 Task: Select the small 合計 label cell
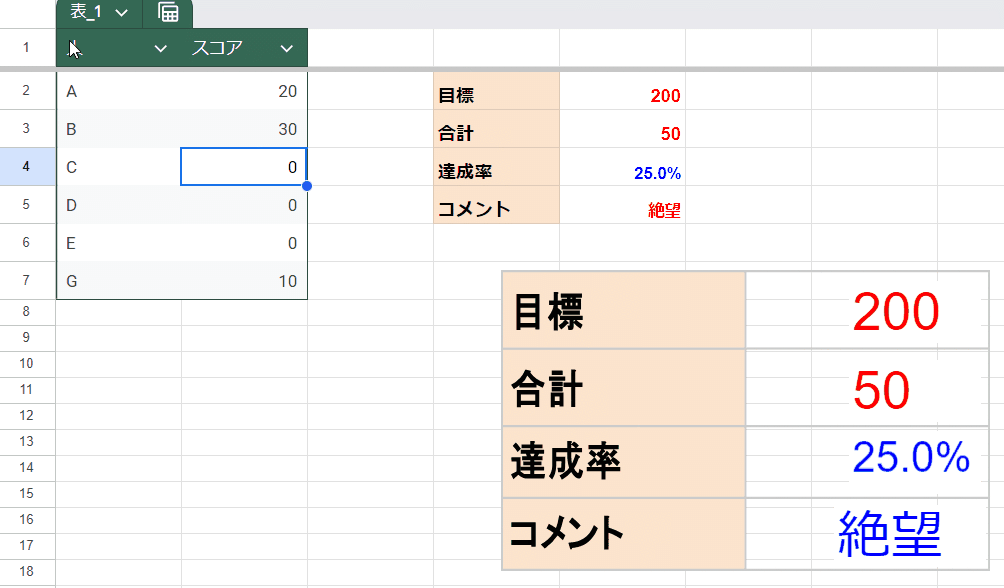[496, 129]
